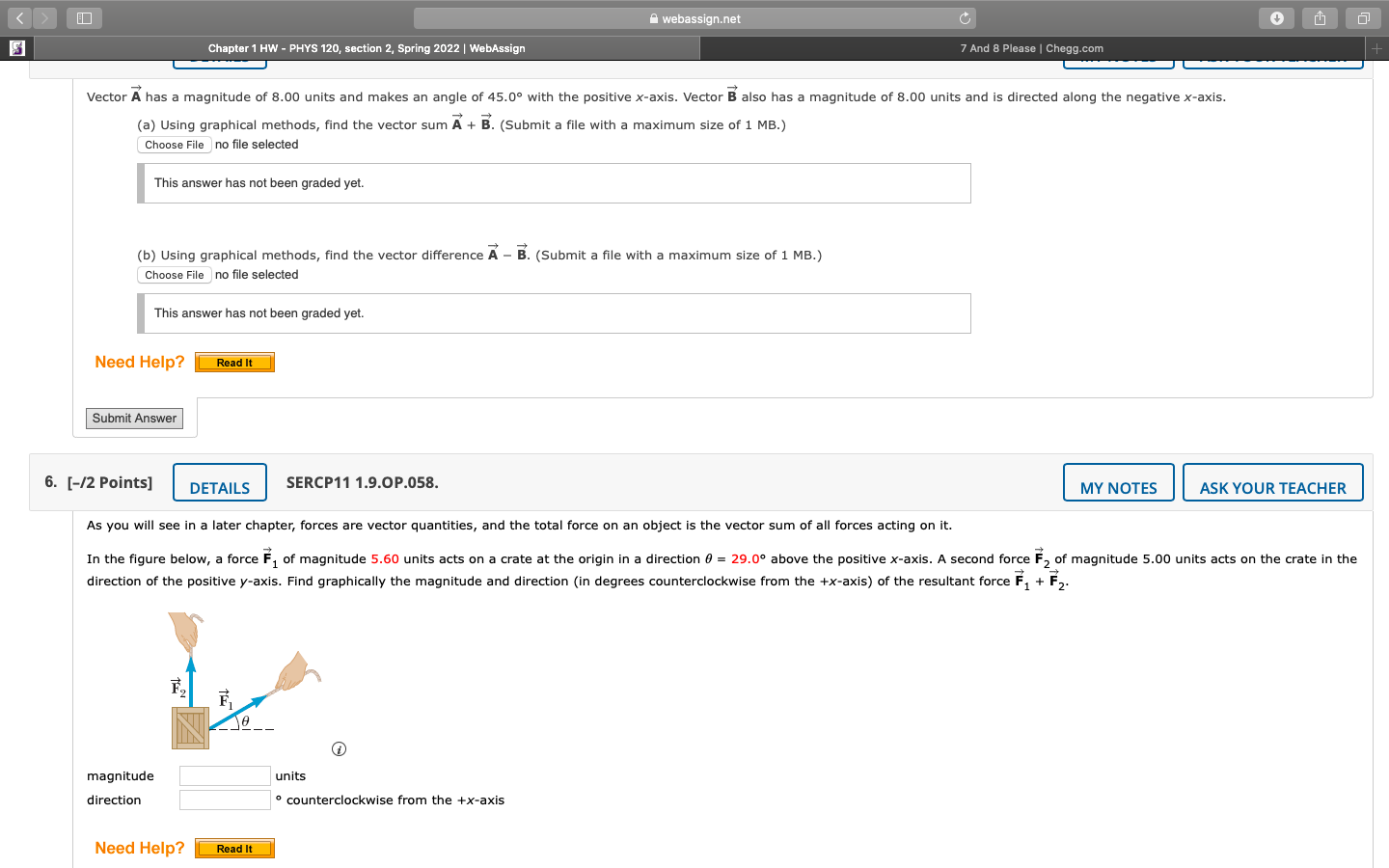Click ASK YOUR TEACHER for question 6
The height and width of the screenshot is (868, 1389).
point(1272,482)
